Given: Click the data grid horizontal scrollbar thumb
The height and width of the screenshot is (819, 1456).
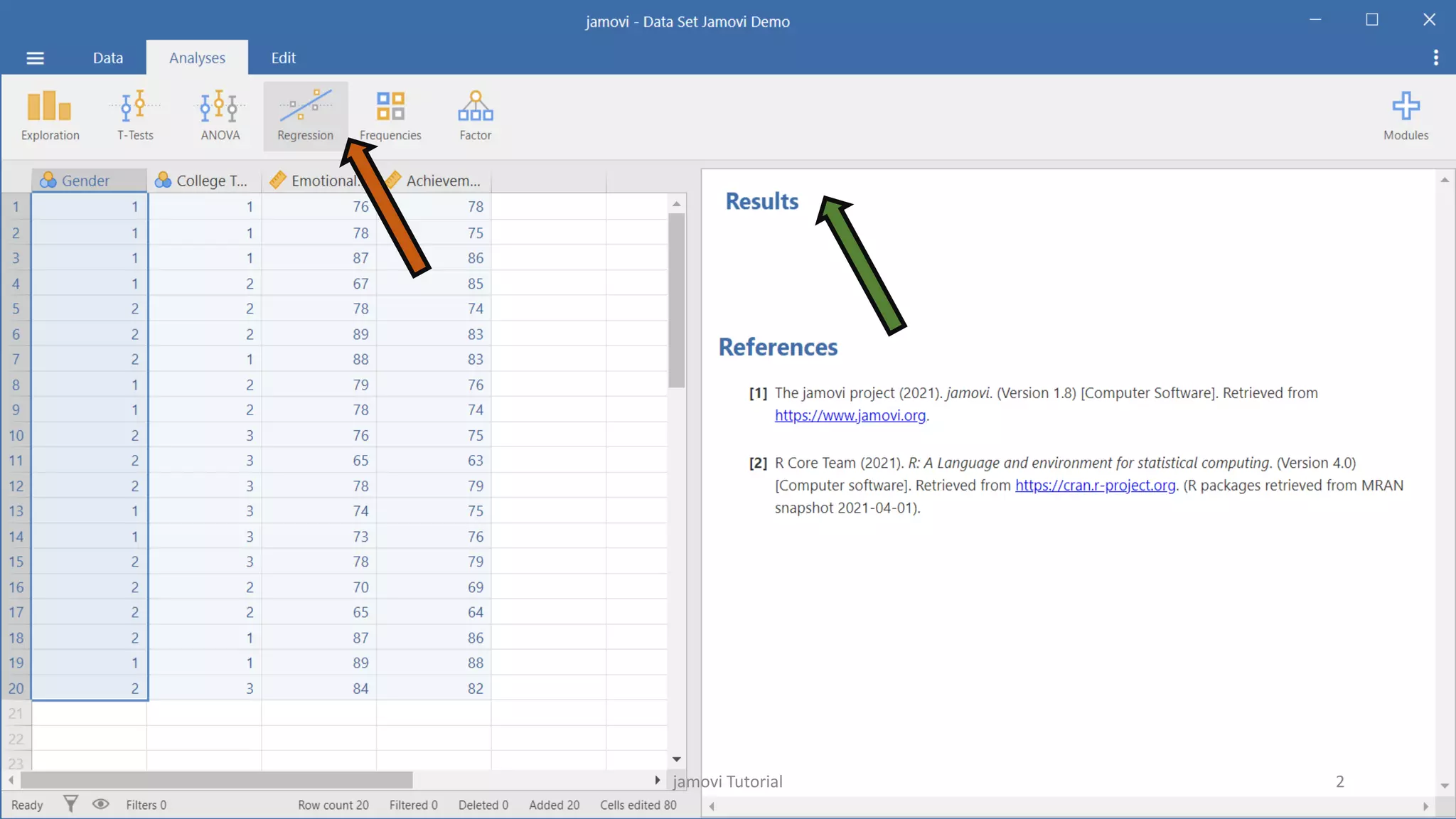Looking at the screenshot, I should click(x=217, y=780).
